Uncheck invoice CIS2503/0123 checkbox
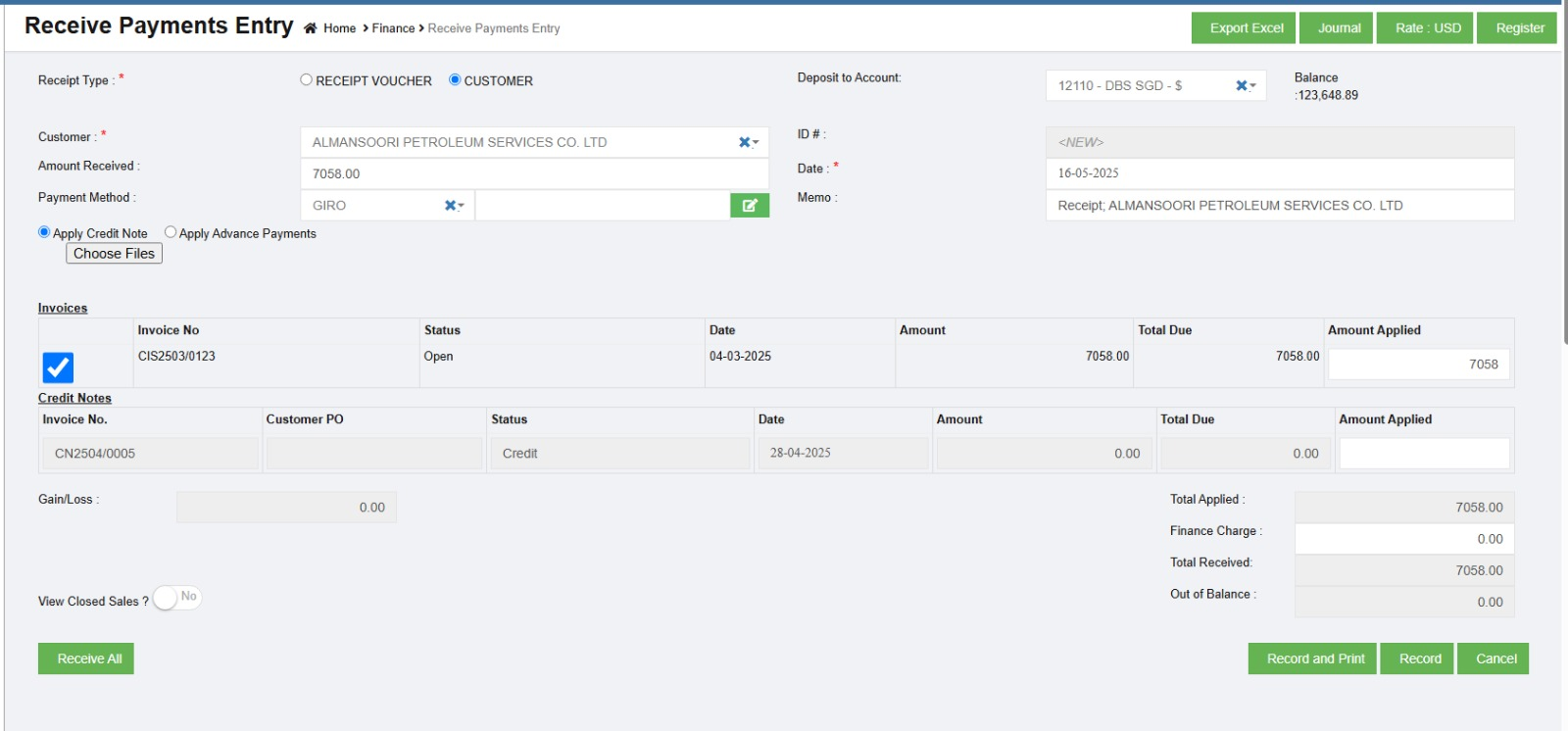The image size is (1568, 731). 58,367
